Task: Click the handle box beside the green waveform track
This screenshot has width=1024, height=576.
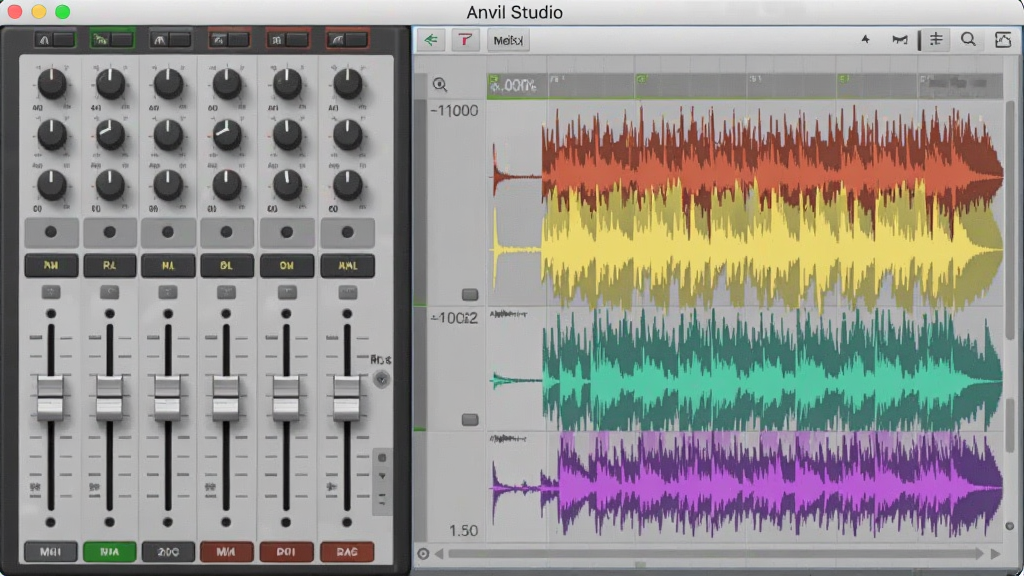Action: (470, 419)
